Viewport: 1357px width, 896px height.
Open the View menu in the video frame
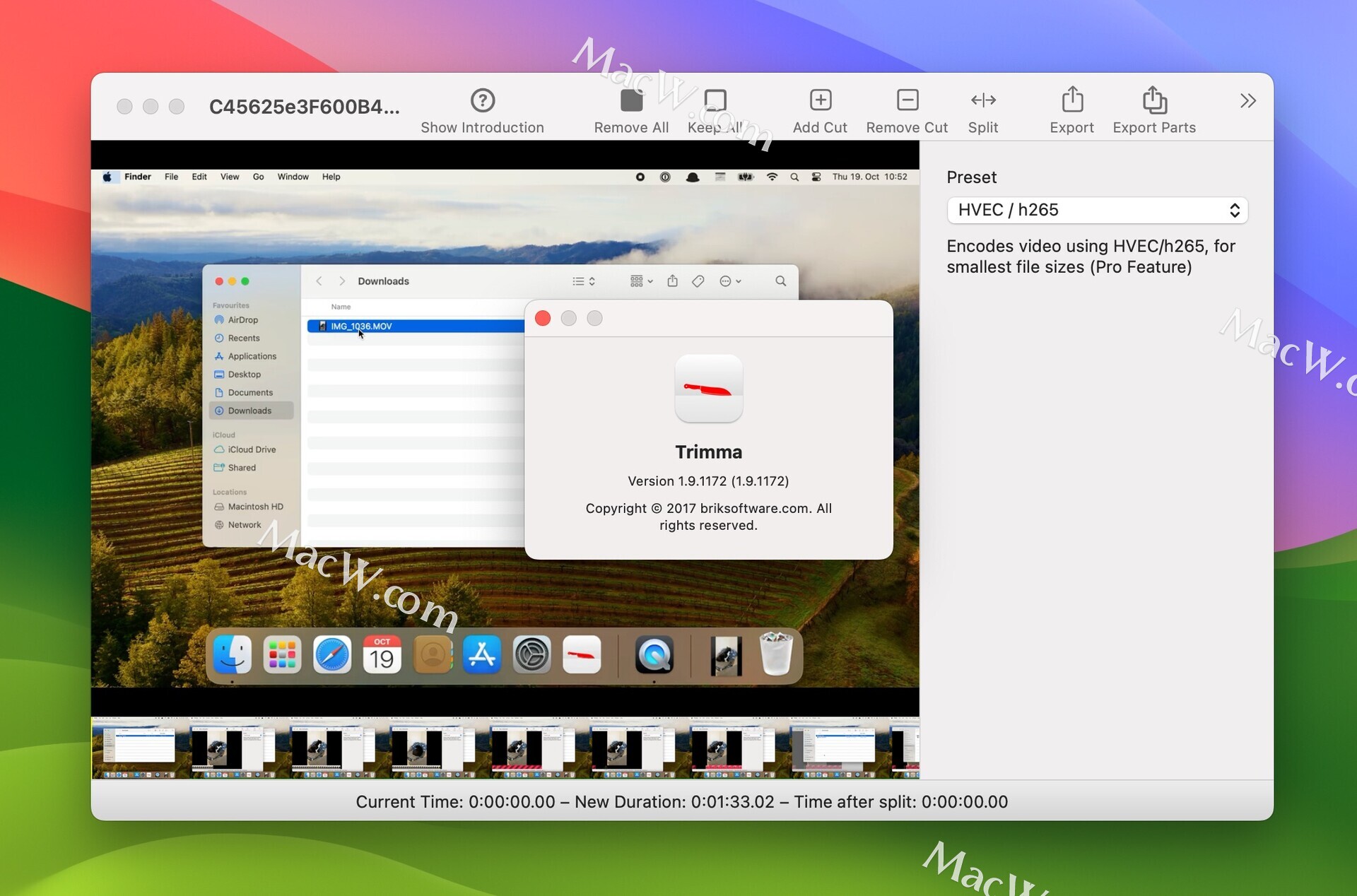tap(230, 177)
